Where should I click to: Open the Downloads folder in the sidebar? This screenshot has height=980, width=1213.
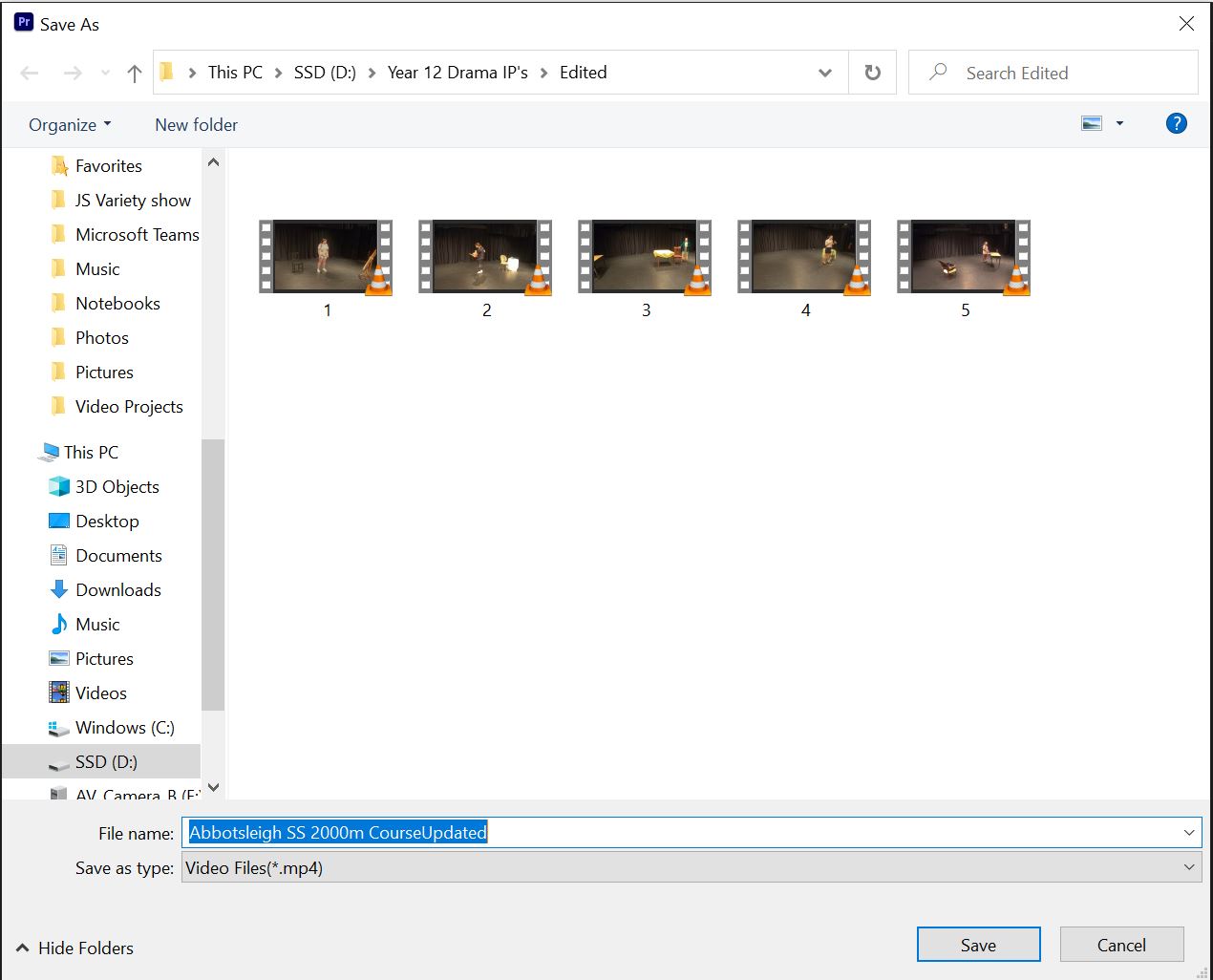pos(117,589)
